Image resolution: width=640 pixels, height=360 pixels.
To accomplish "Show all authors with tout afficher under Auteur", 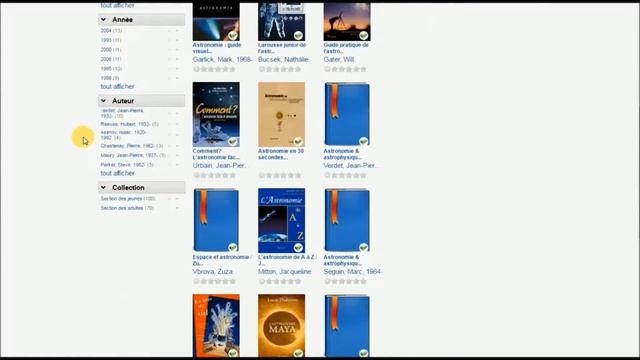I will (x=118, y=173).
